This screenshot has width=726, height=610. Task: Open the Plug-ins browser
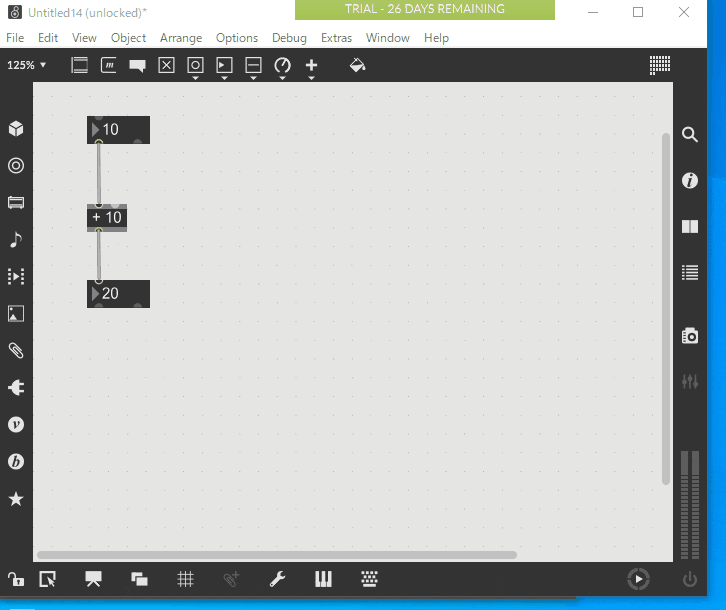tap(16, 388)
